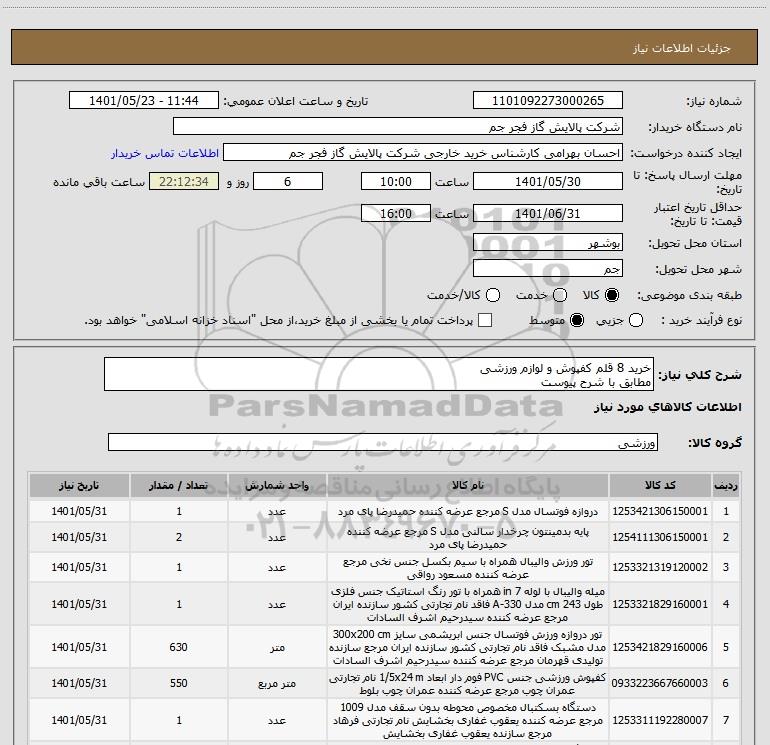Click the price validity time 16:00

tap(396, 213)
